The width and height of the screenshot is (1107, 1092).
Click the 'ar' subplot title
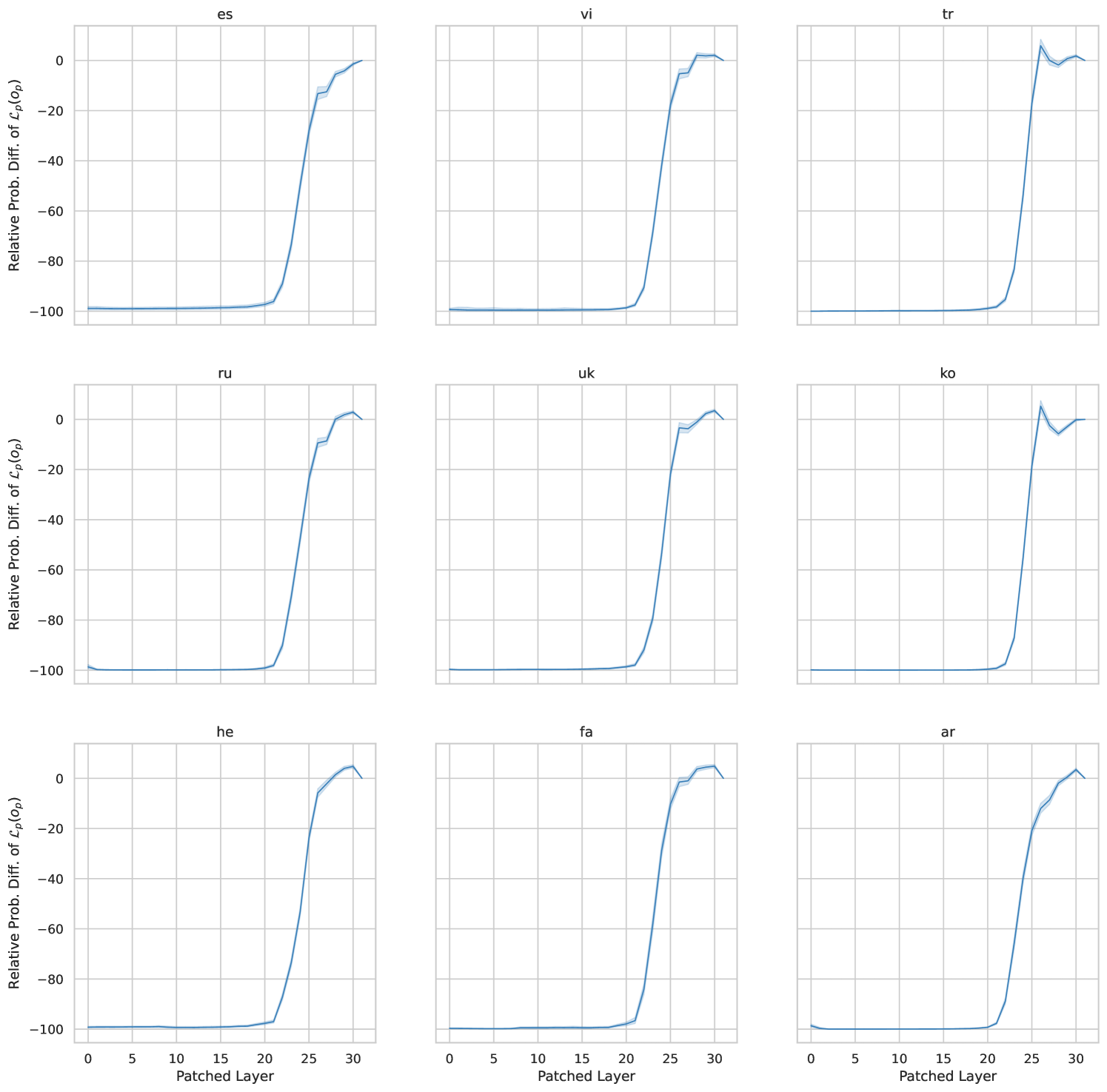point(948,732)
